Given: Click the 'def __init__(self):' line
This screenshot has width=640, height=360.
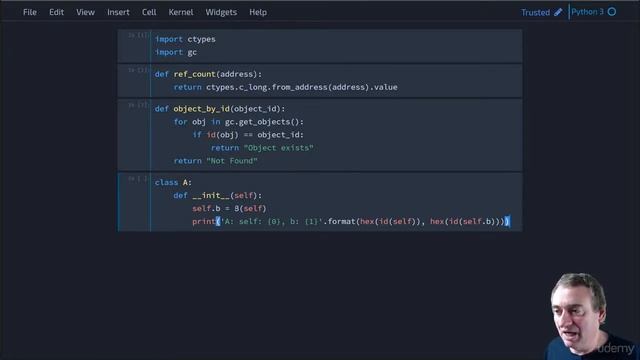Looking at the screenshot, I should pyautogui.click(x=218, y=196).
